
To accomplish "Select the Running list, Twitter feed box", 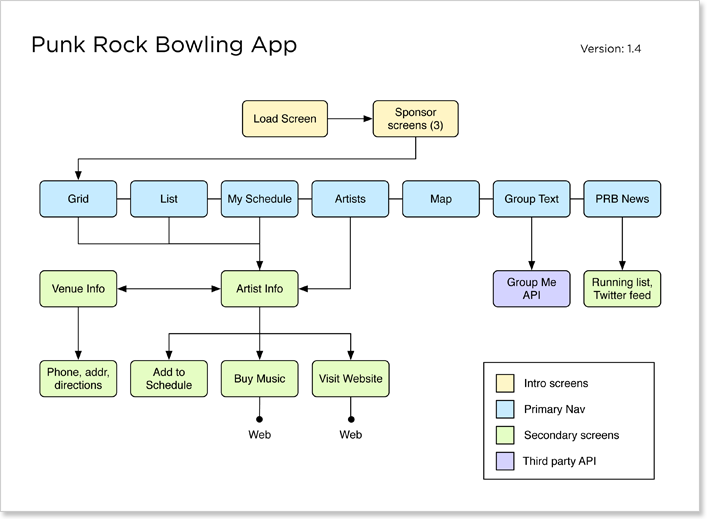I will tap(622, 289).
